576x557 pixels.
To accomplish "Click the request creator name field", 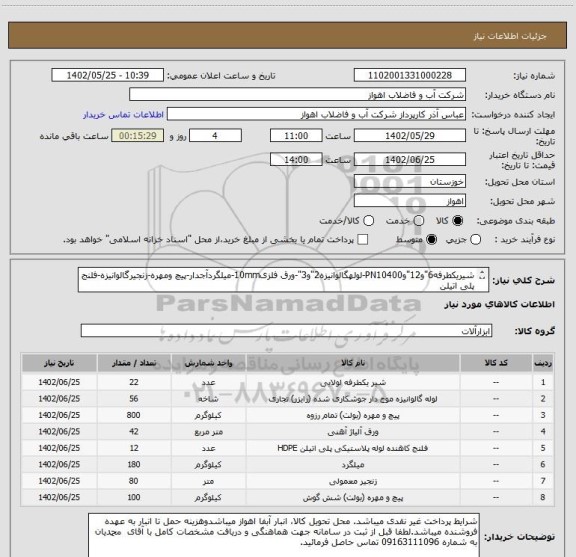I will click(x=316, y=114).
